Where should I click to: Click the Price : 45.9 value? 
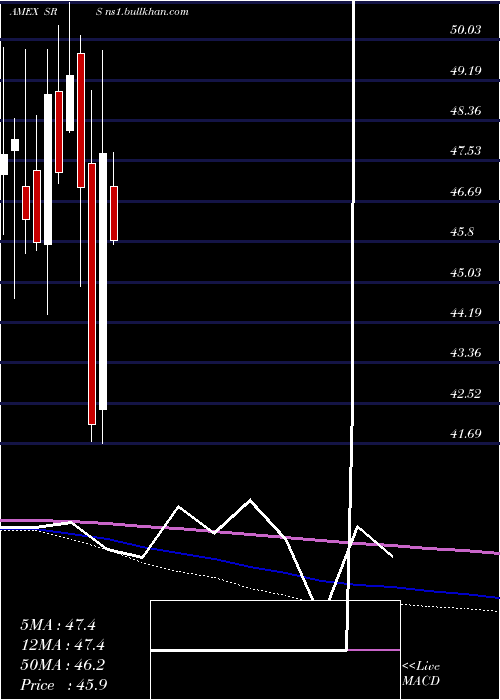[x=63, y=685]
